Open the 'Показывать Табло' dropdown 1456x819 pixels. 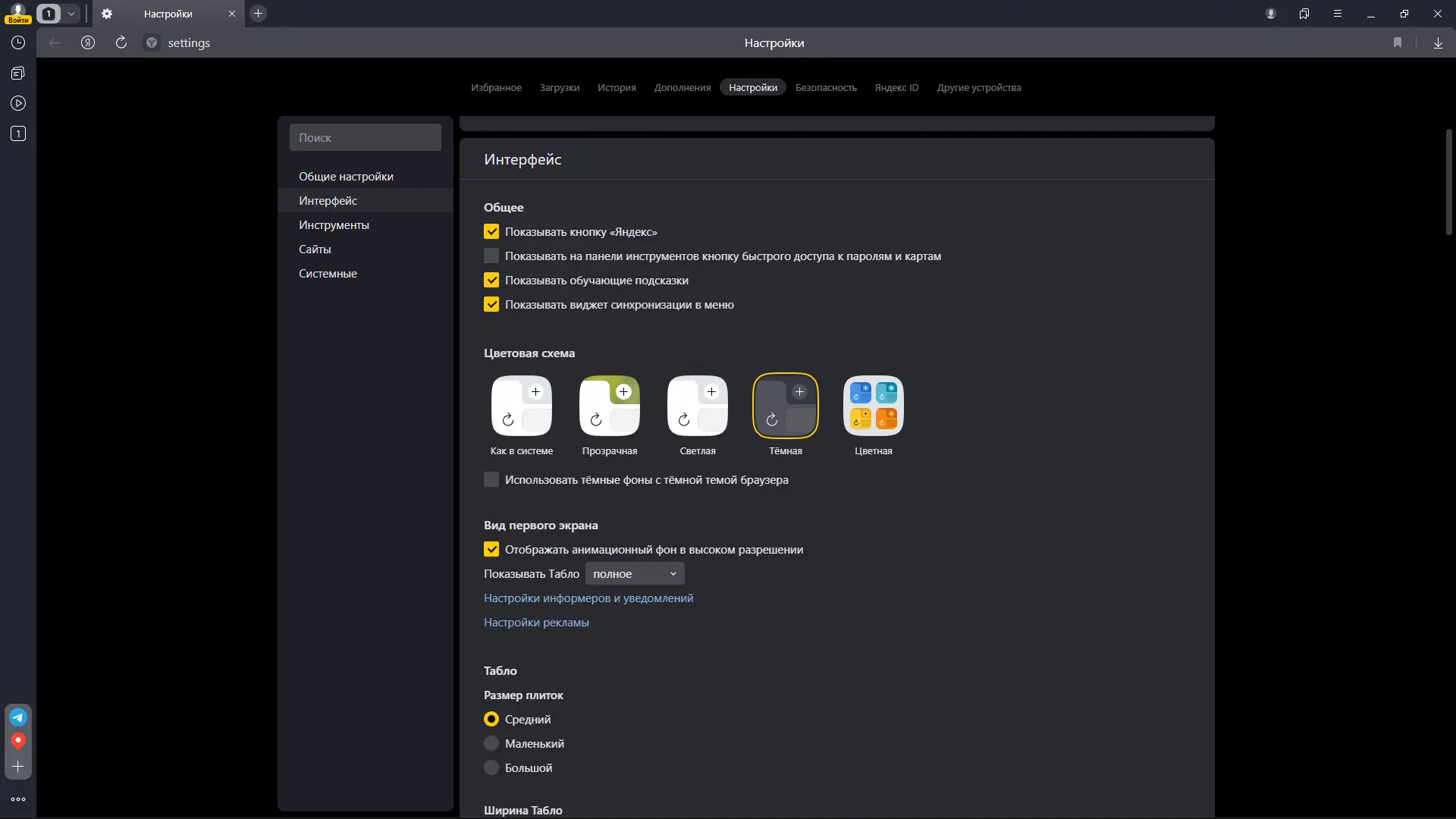[634, 574]
